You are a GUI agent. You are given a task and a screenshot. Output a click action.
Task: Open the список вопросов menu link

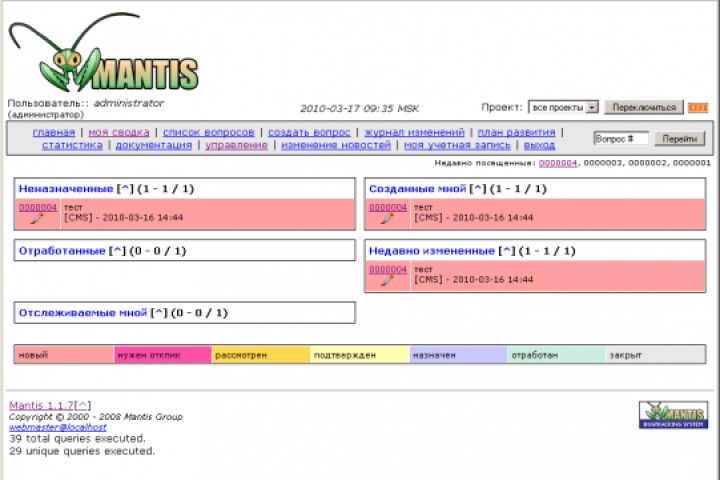[208, 132]
